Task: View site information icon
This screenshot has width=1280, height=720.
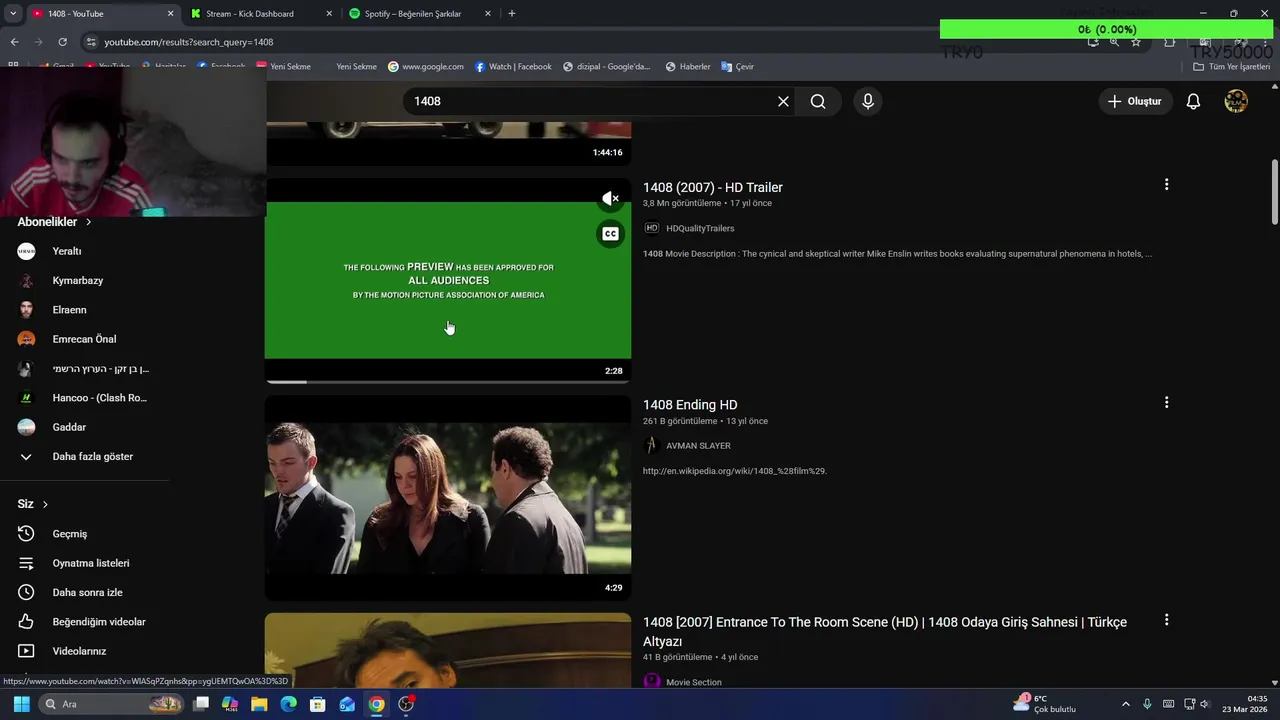Action: [x=91, y=42]
